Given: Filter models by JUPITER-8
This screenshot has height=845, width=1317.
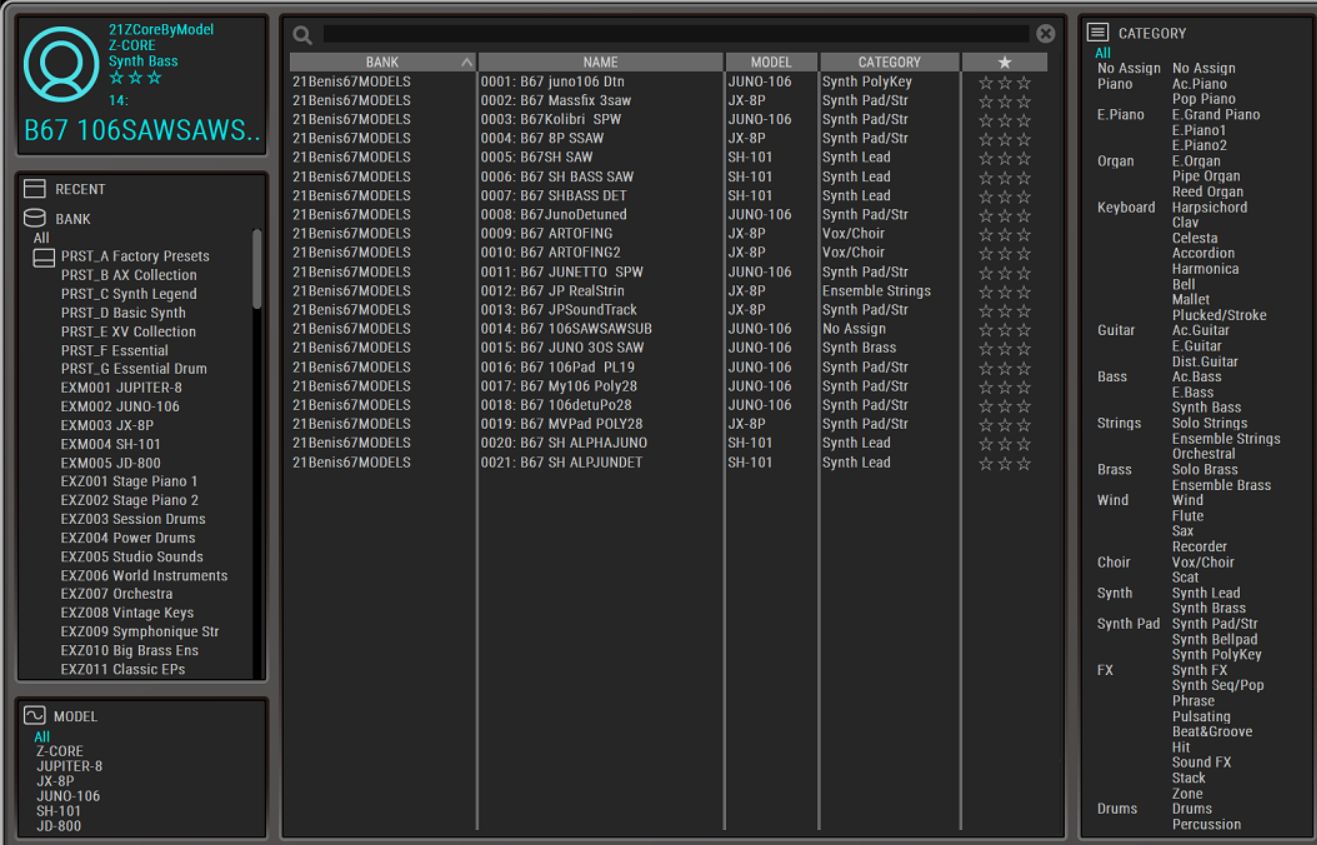Looking at the screenshot, I should [x=69, y=766].
